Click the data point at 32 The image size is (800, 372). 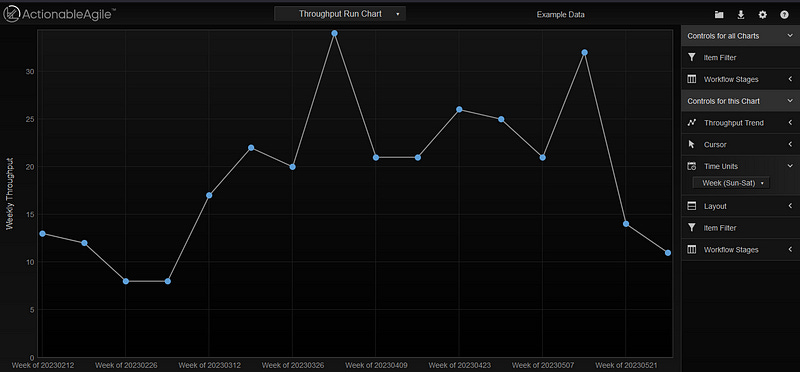[585, 53]
